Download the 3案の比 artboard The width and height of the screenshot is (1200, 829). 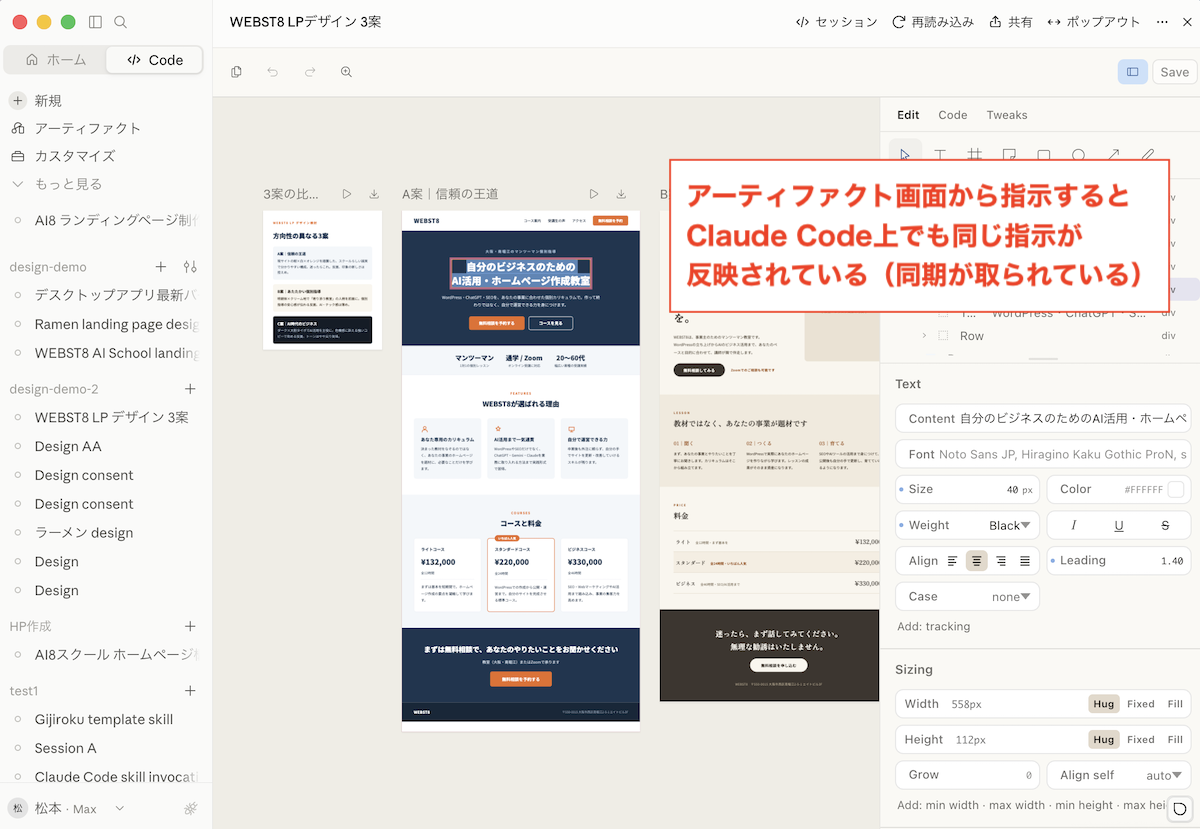coord(374,194)
